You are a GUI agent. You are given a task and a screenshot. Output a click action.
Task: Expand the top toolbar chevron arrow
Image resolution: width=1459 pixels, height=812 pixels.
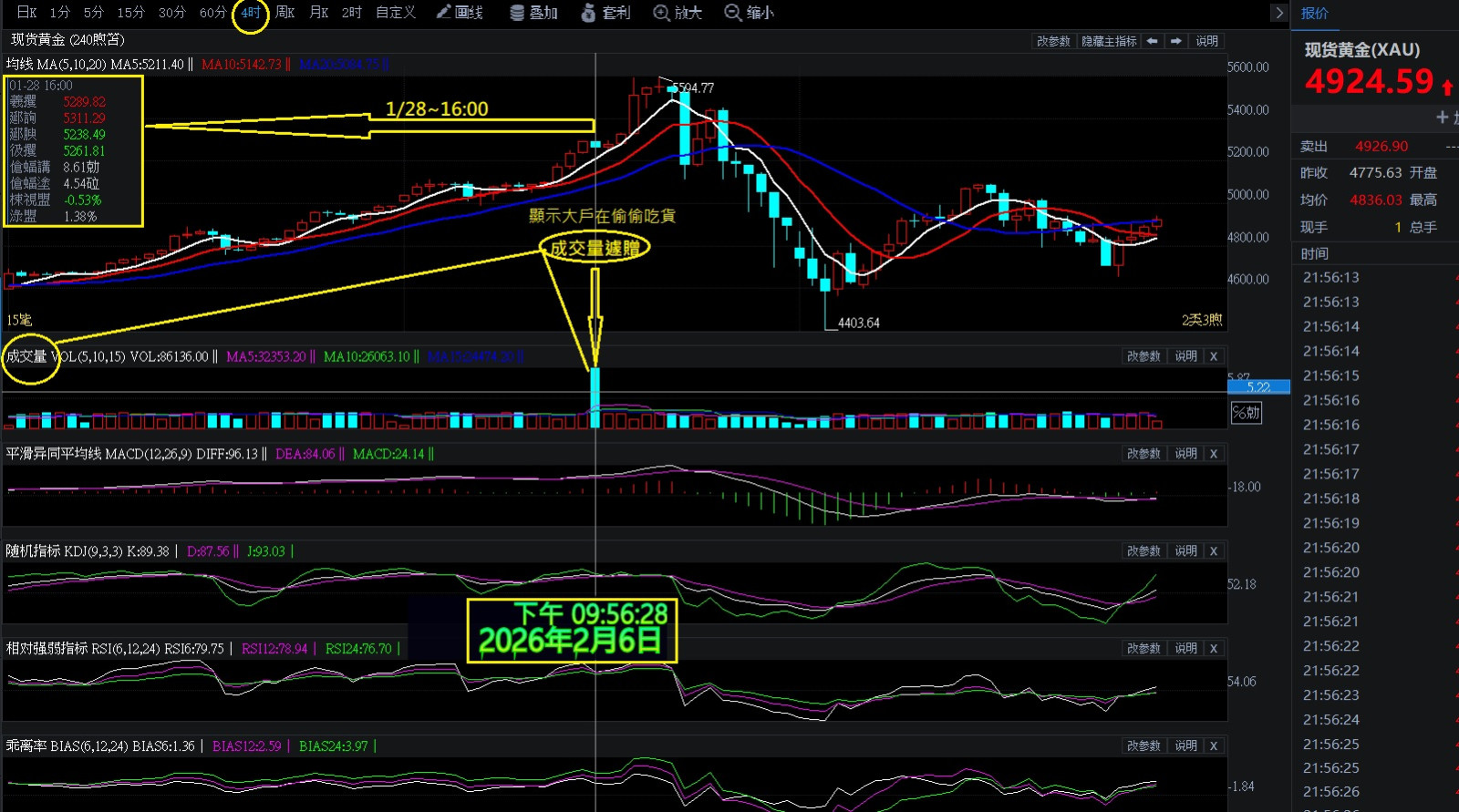click(1278, 13)
